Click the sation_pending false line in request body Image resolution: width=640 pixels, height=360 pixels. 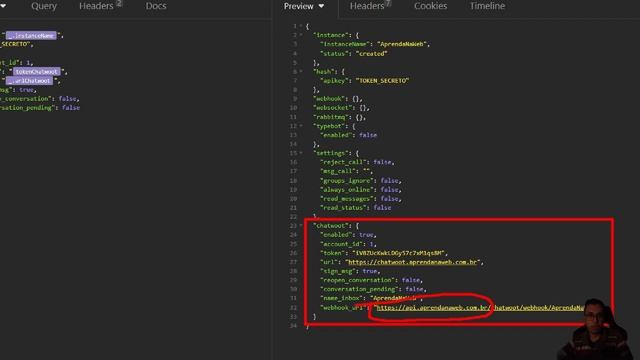point(40,108)
